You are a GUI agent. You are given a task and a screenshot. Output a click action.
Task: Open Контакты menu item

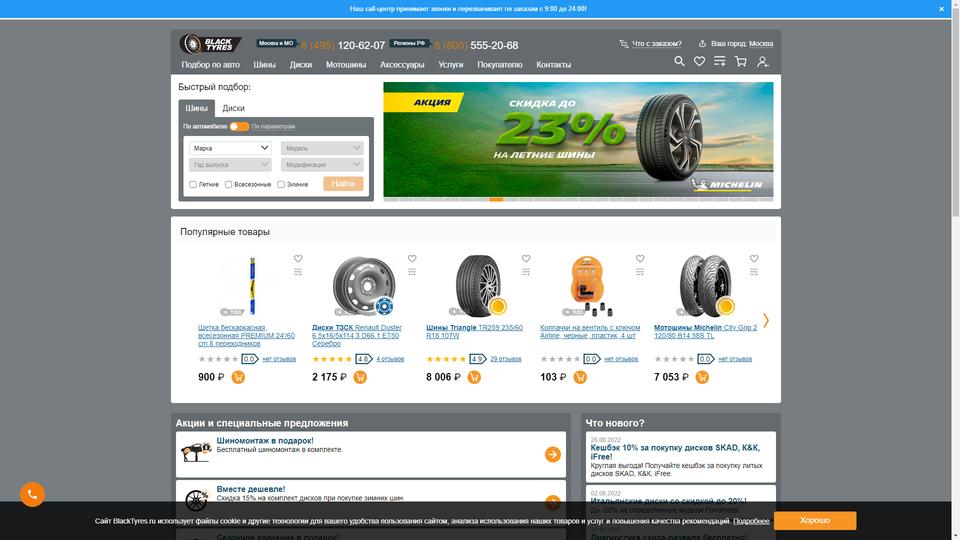(553, 64)
